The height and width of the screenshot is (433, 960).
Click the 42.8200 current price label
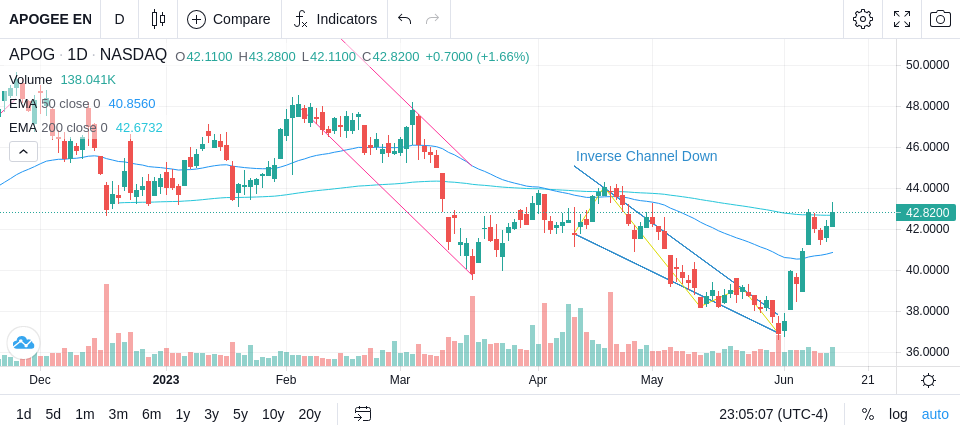coord(925,213)
